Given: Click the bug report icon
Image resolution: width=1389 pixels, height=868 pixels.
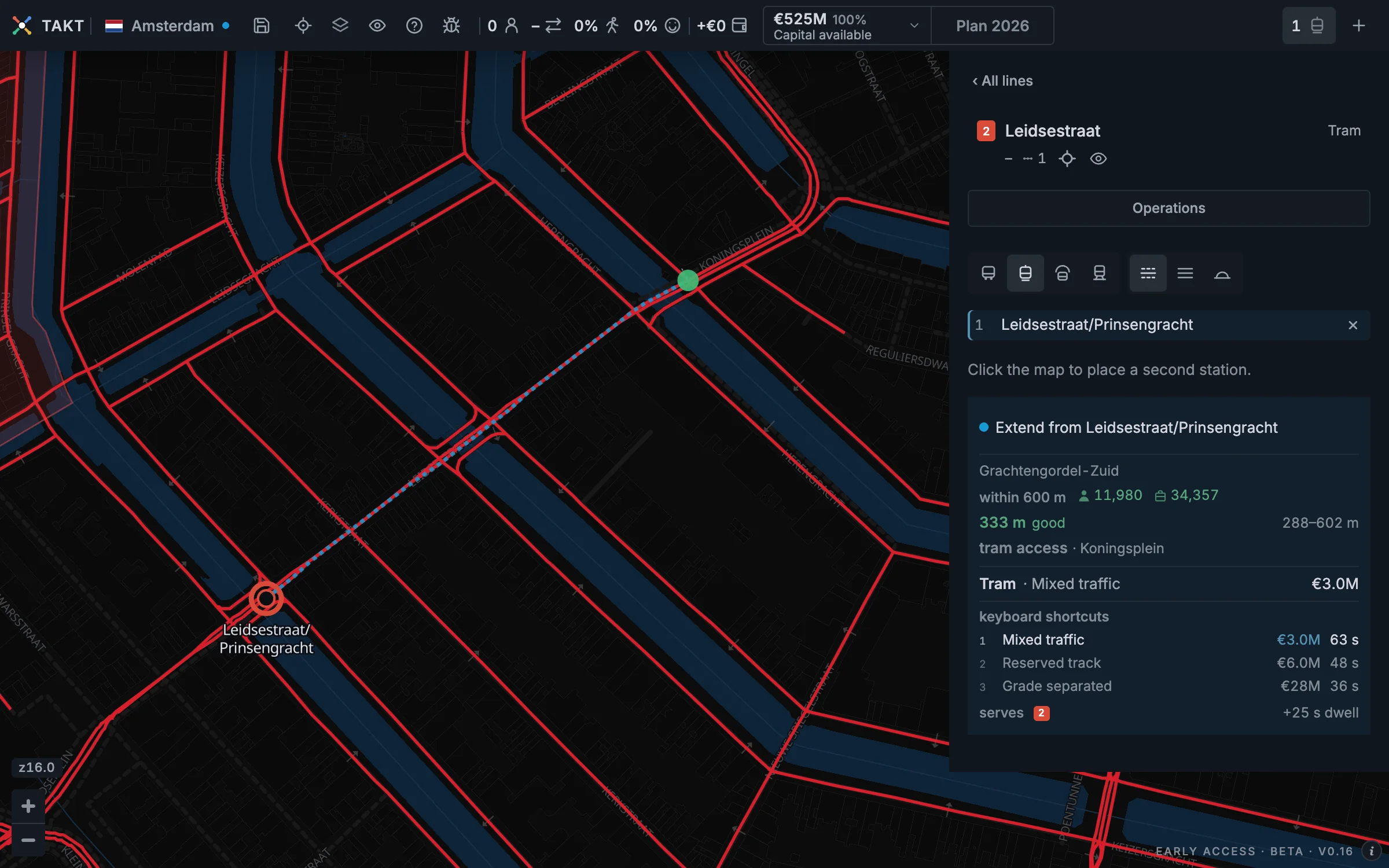Looking at the screenshot, I should tap(451, 25).
